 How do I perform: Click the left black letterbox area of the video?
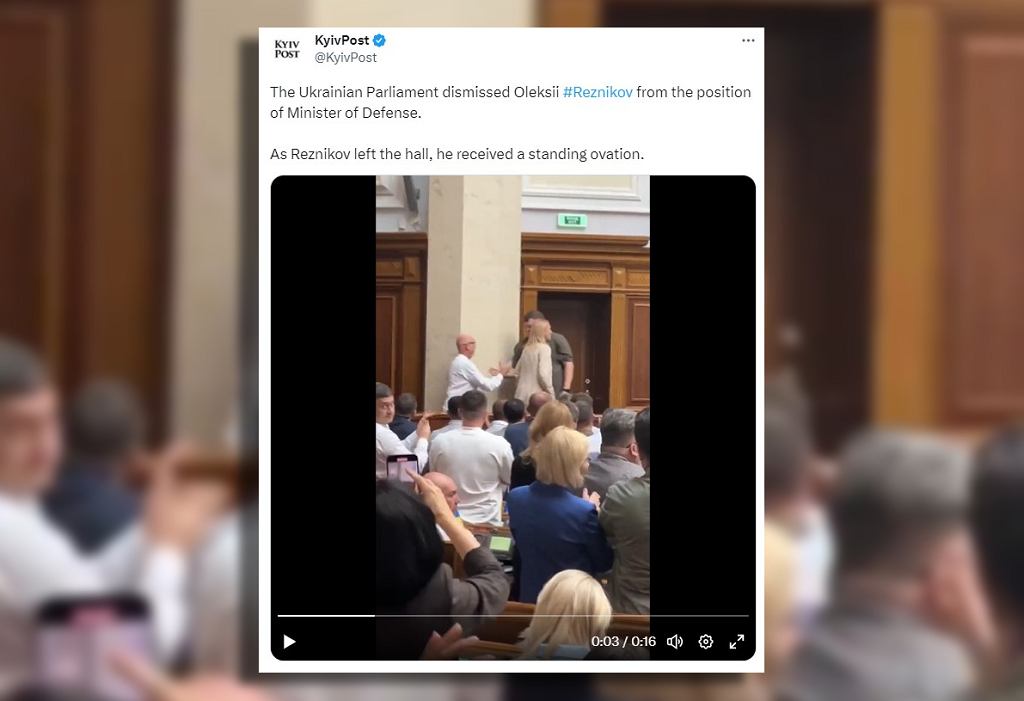323,392
